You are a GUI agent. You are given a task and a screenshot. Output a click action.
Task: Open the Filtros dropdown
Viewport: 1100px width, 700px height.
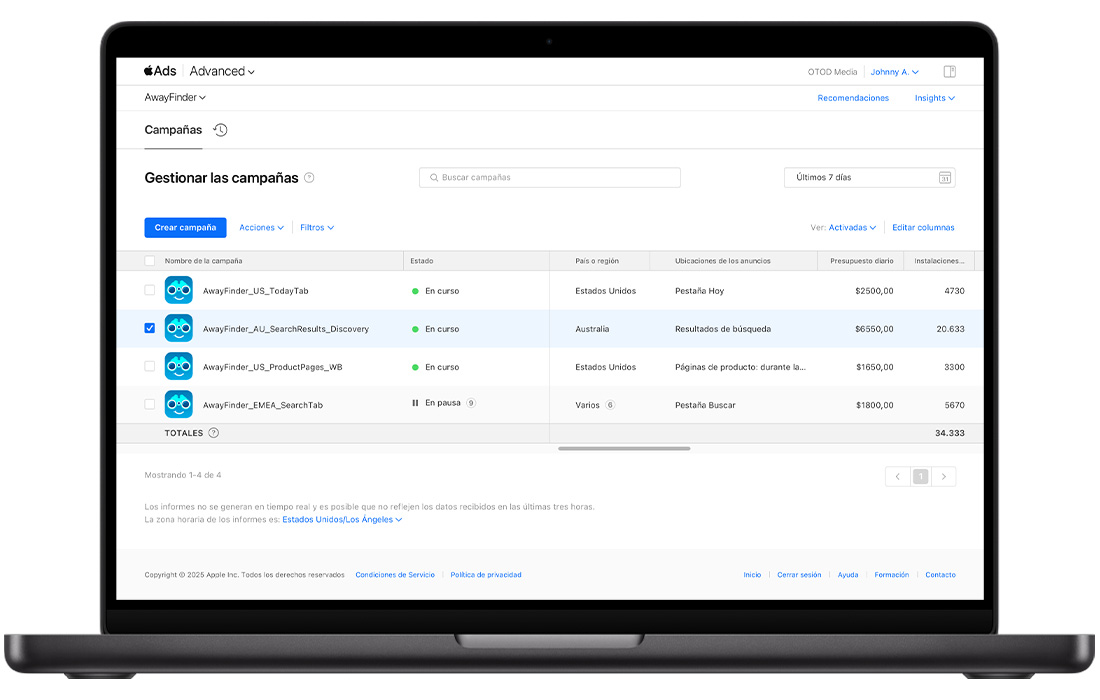(x=317, y=228)
